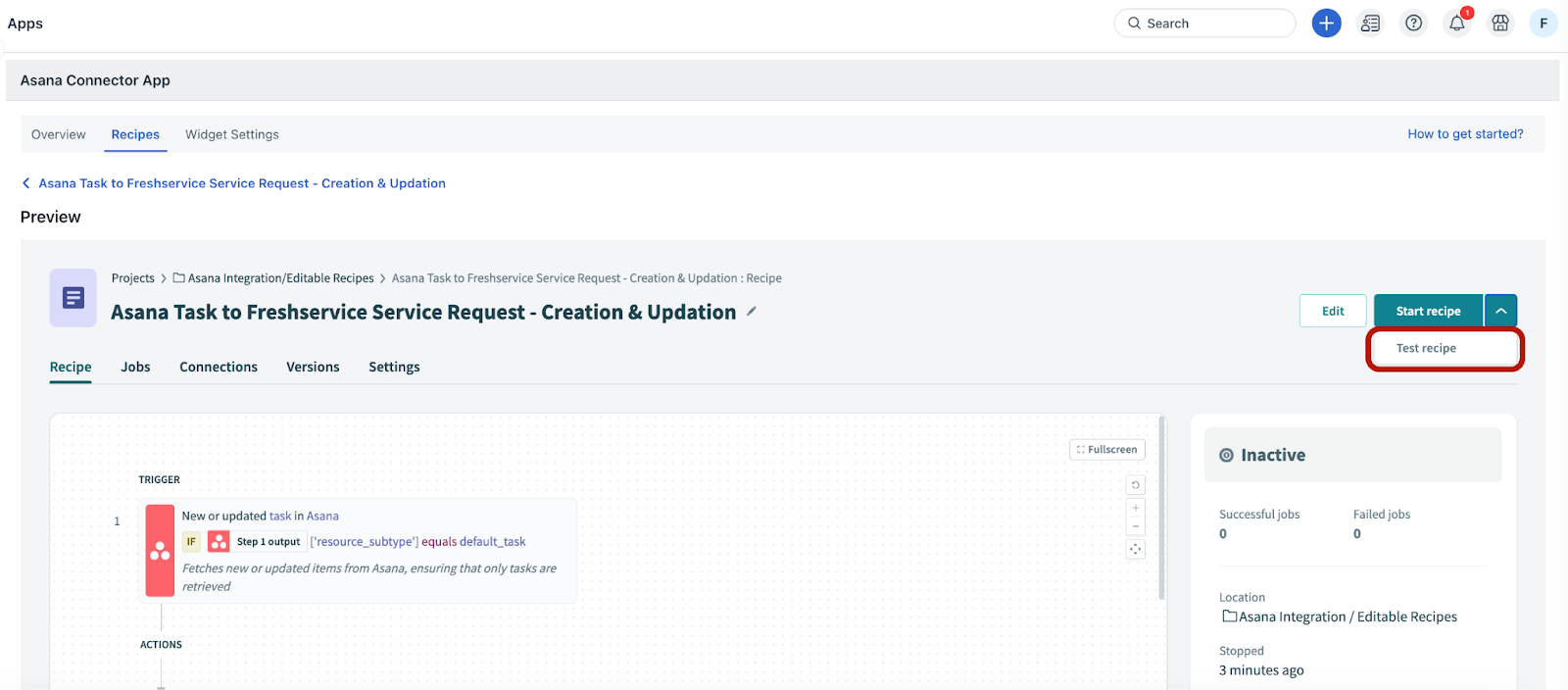The height and width of the screenshot is (690, 1568).
Task: Click the Successful jobs count
Action: point(1223,534)
